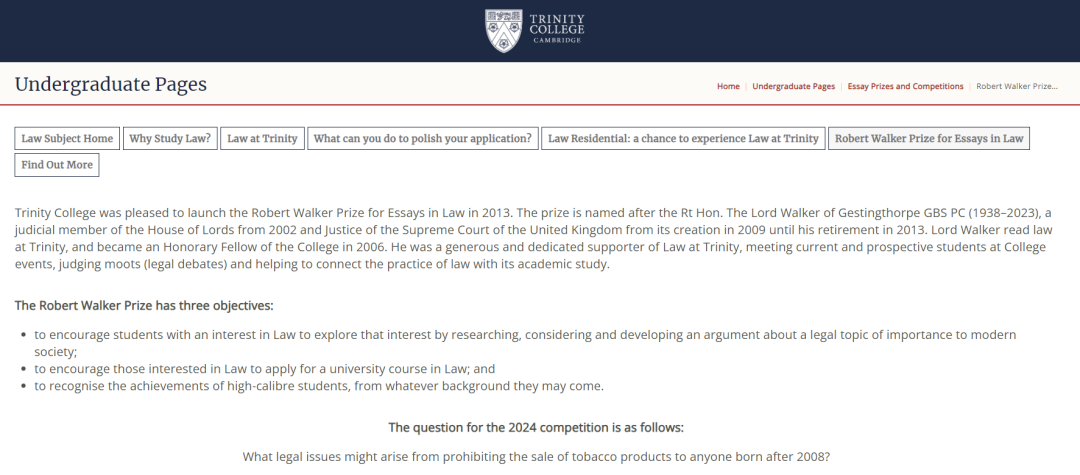Click the intro paragraph about Lord Walker
The image size is (1080, 475).
click(x=540, y=238)
